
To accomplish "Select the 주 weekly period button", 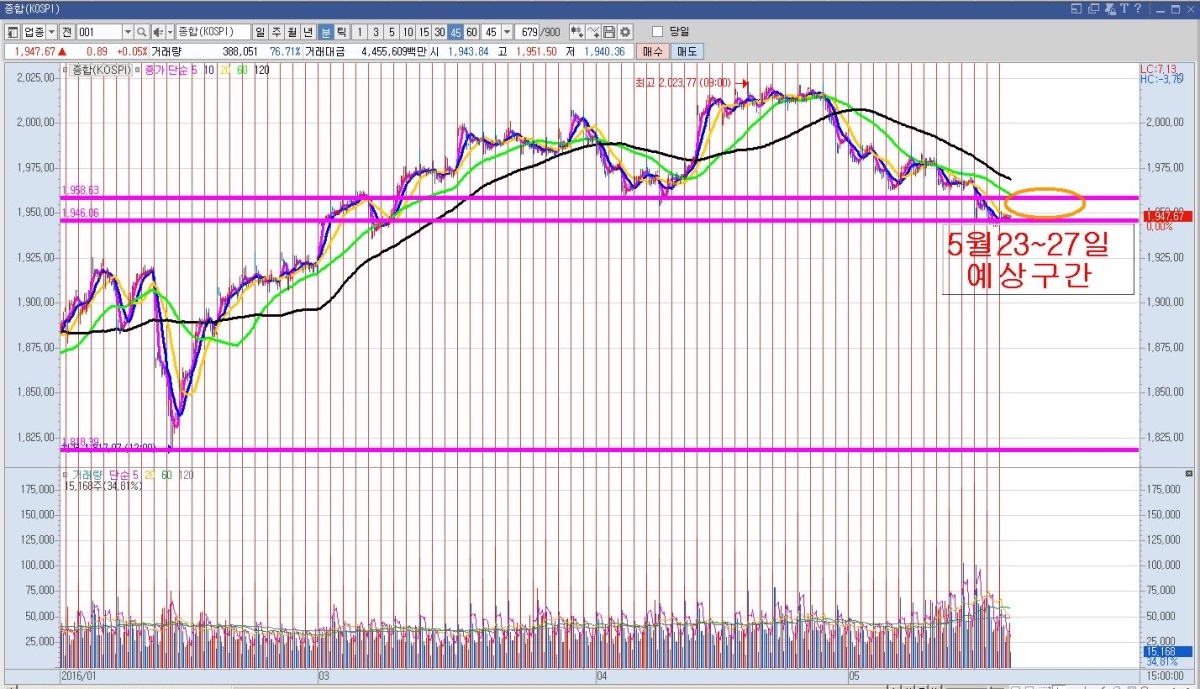I will [x=277, y=32].
